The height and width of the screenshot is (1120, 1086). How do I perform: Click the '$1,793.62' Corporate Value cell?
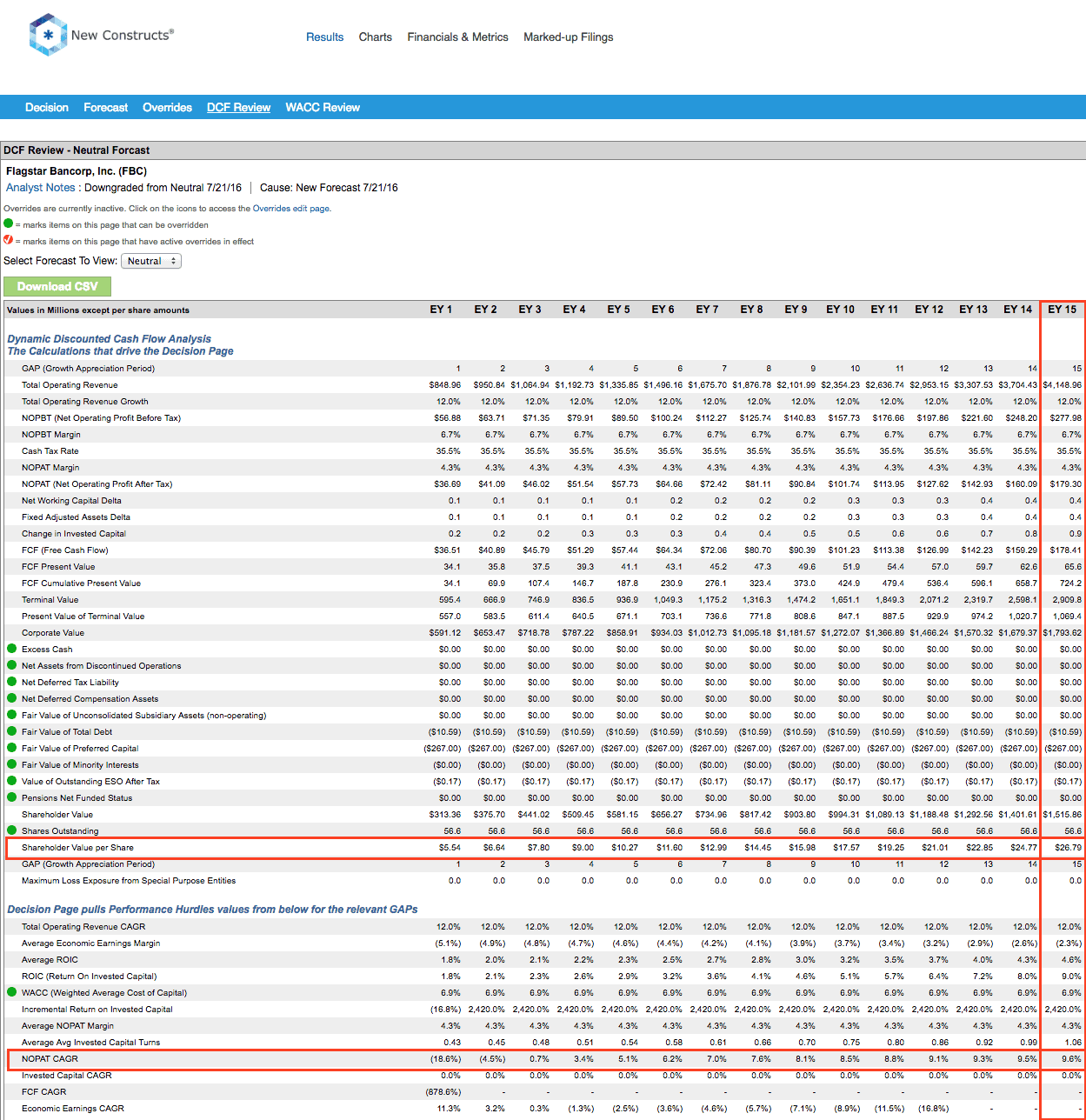pyautogui.click(x=1063, y=633)
